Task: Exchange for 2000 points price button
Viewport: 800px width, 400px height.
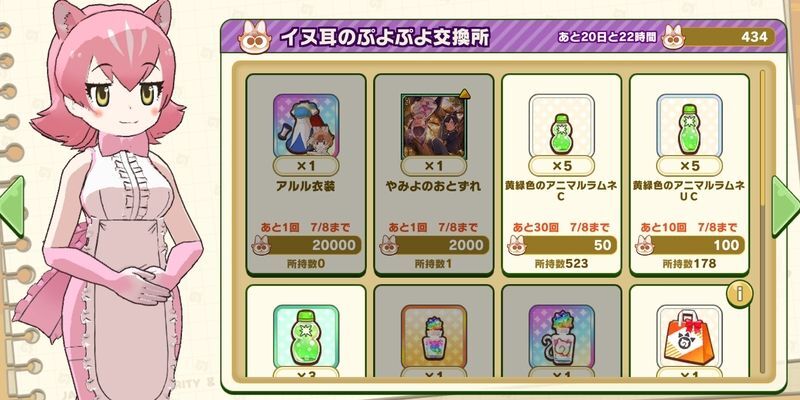Action: [434, 245]
